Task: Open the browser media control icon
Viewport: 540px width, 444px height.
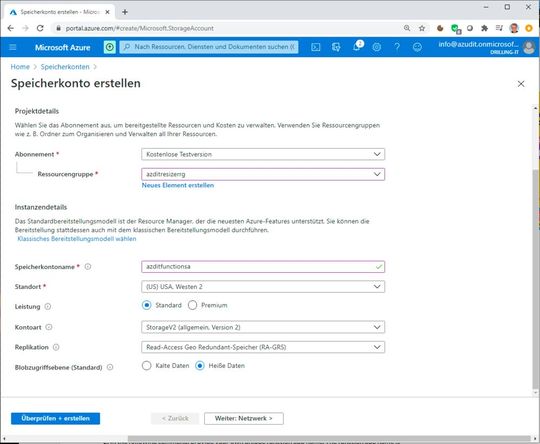Action: 499,28
